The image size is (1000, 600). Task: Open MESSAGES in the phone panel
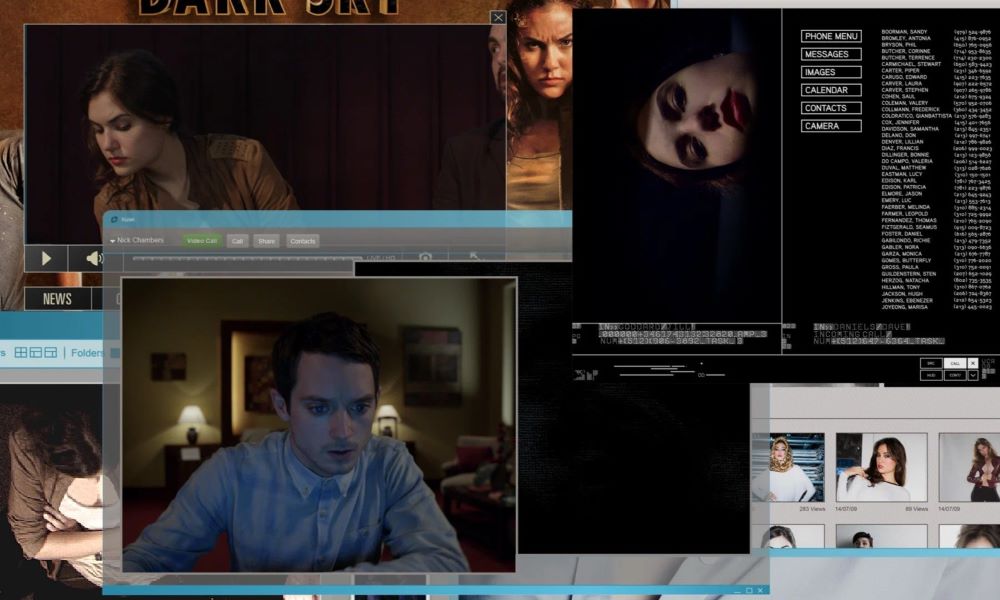click(831, 55)
